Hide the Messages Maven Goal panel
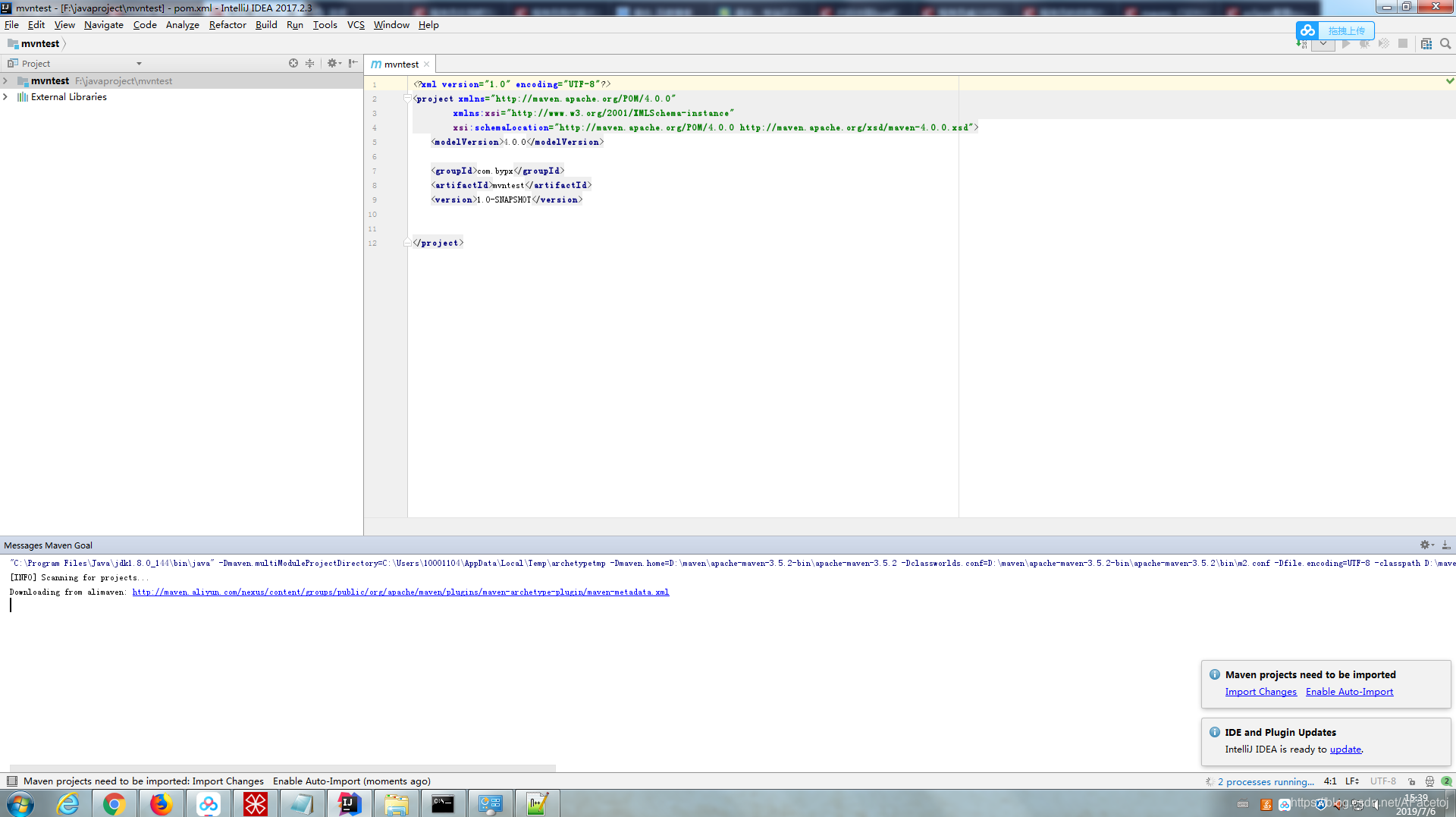Viewport: 1456px width, 817px height. pyautogui.click(x=1446, y=545)
